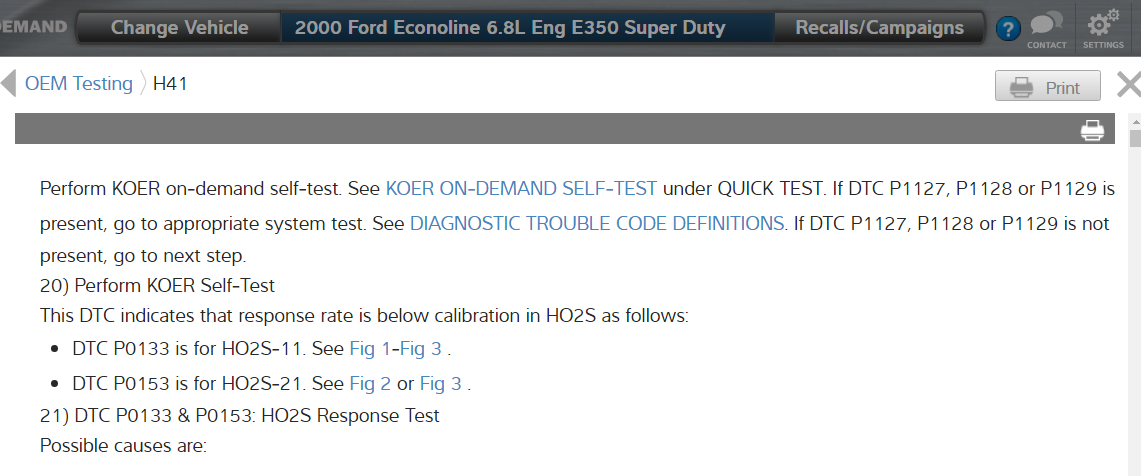
Task: Click the vertical scrollbar on the right edge
Action: coord(1134,300)
